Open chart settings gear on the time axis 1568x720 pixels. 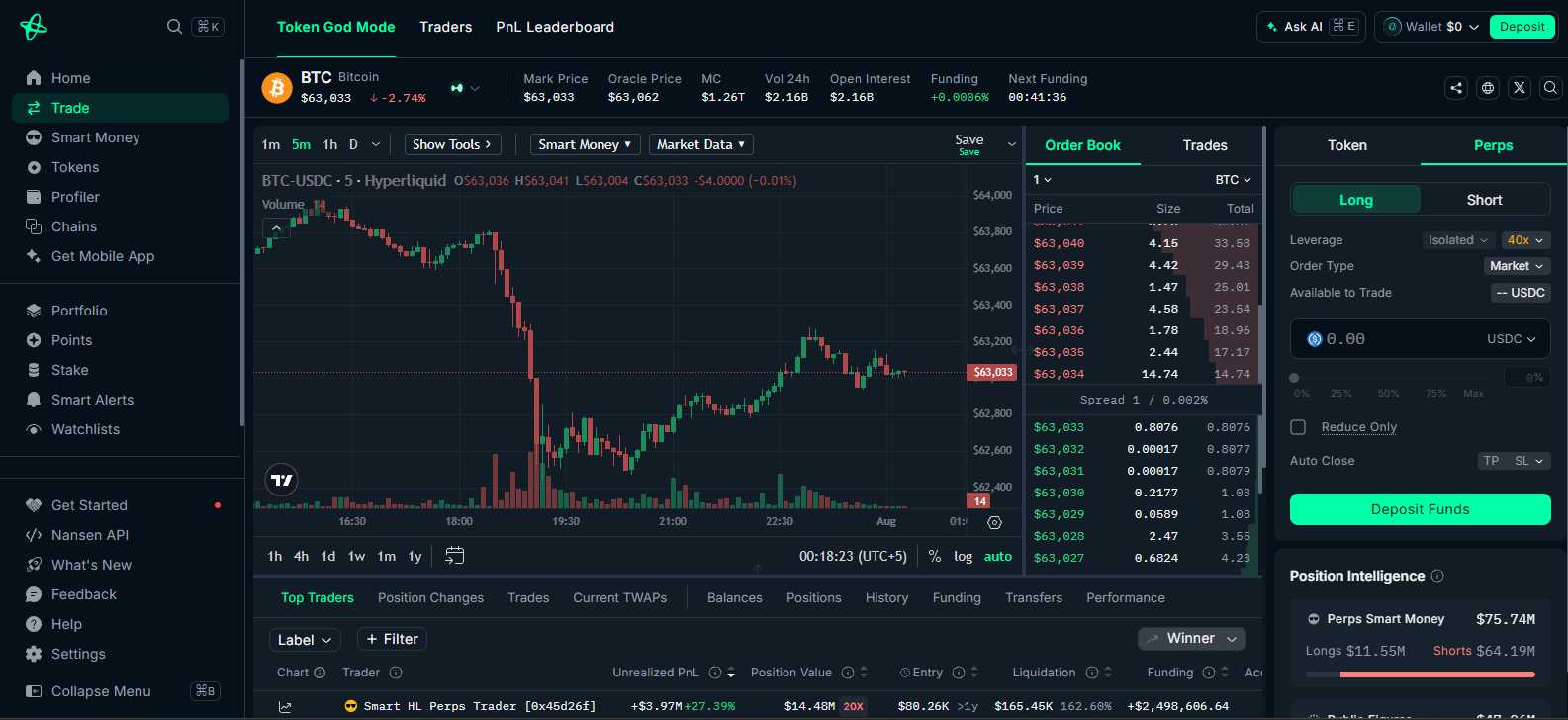tap(995, 522)
